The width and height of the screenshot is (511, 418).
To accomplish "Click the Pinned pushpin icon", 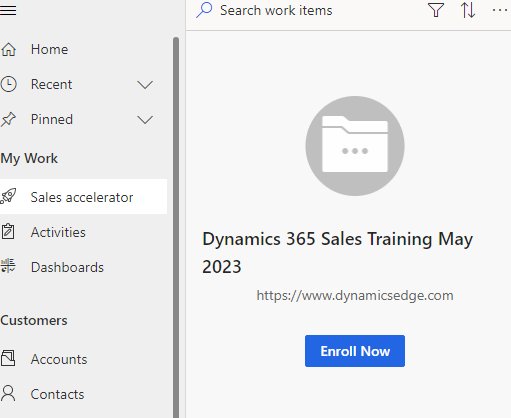I will coord(8,119).
